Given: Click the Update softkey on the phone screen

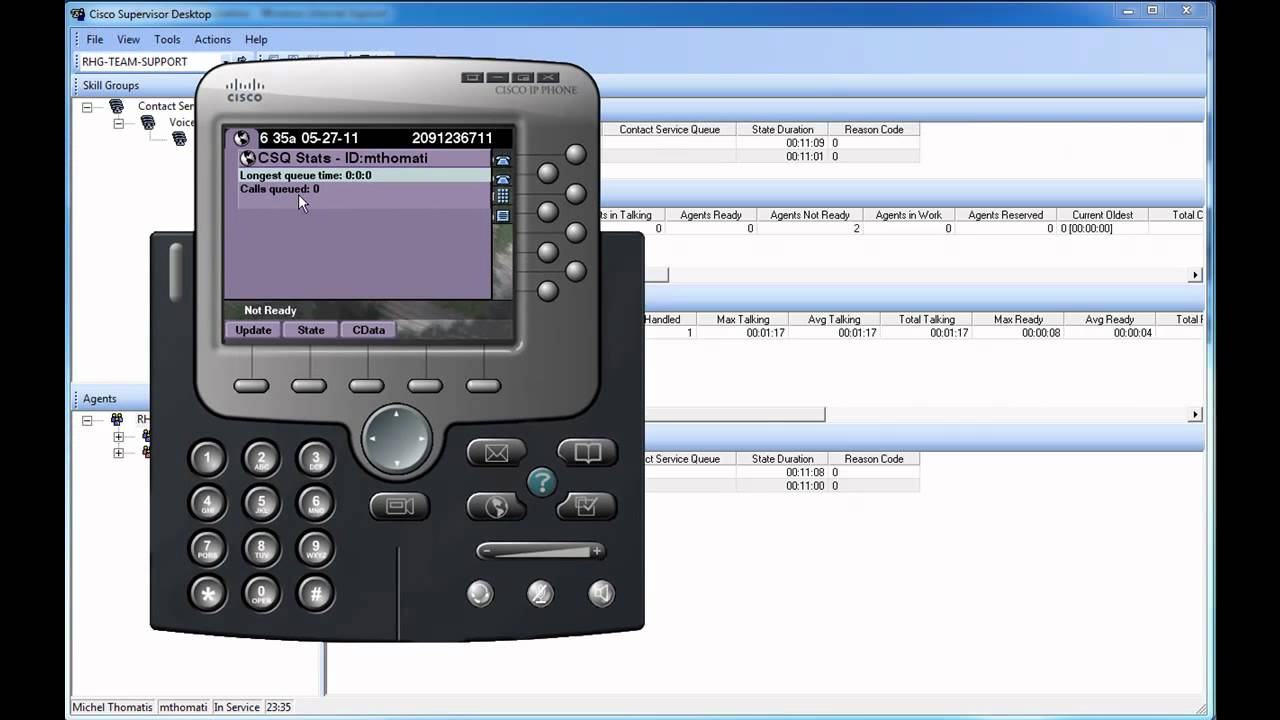Looking at the screenshot, I should 253,330.
